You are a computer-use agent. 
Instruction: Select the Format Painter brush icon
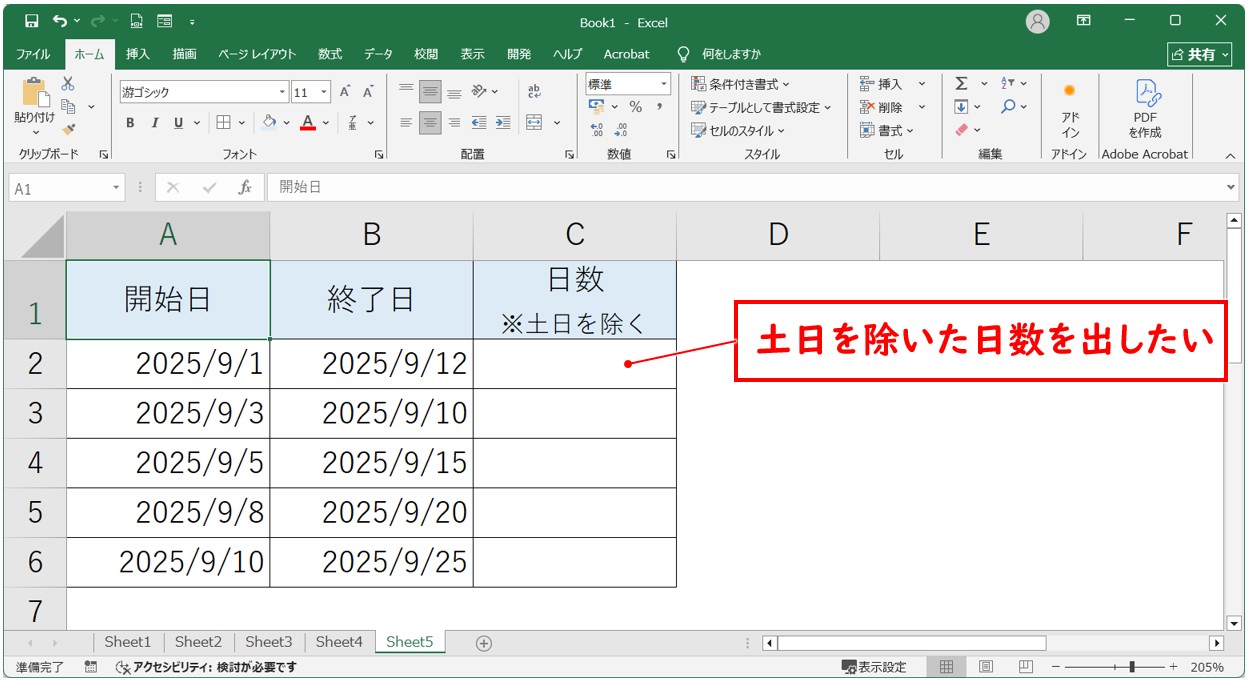[x=68, y=129]
